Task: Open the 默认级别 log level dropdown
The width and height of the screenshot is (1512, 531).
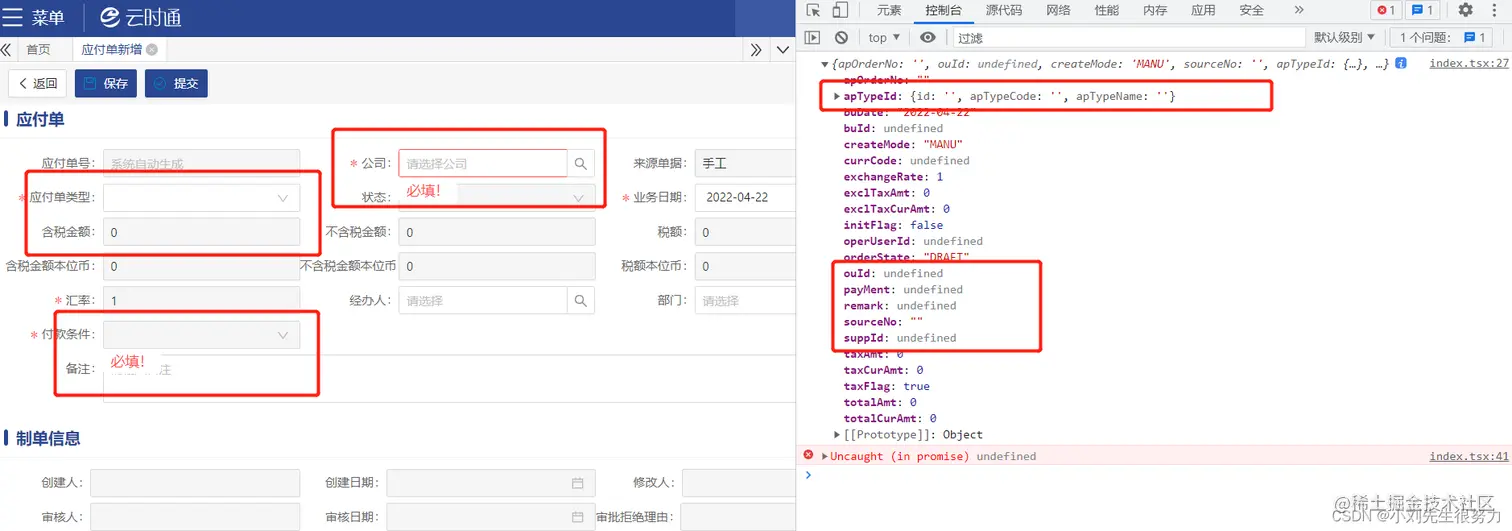Action: click(1344, 37)
